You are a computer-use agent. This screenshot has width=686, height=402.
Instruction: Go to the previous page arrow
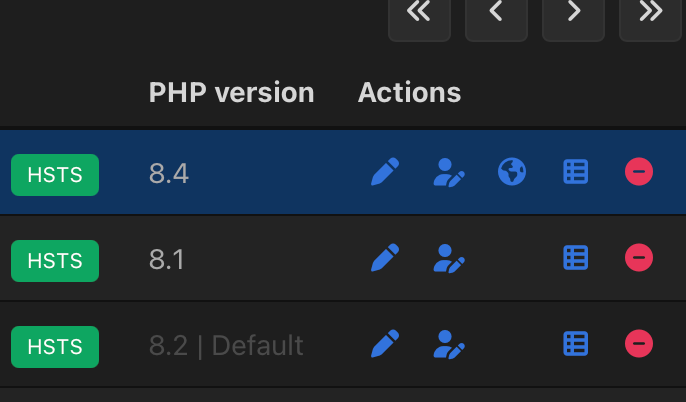point(496,14)
